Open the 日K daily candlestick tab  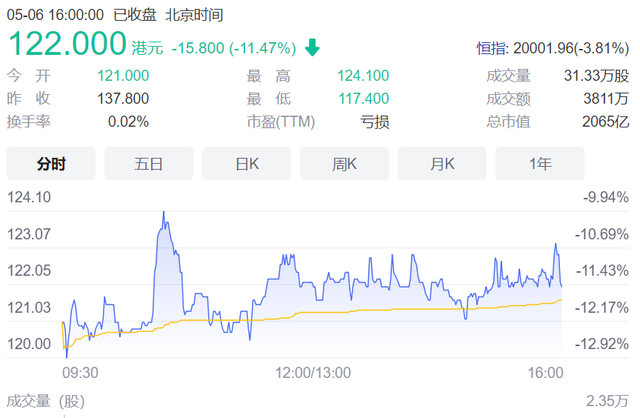[247, 164]
